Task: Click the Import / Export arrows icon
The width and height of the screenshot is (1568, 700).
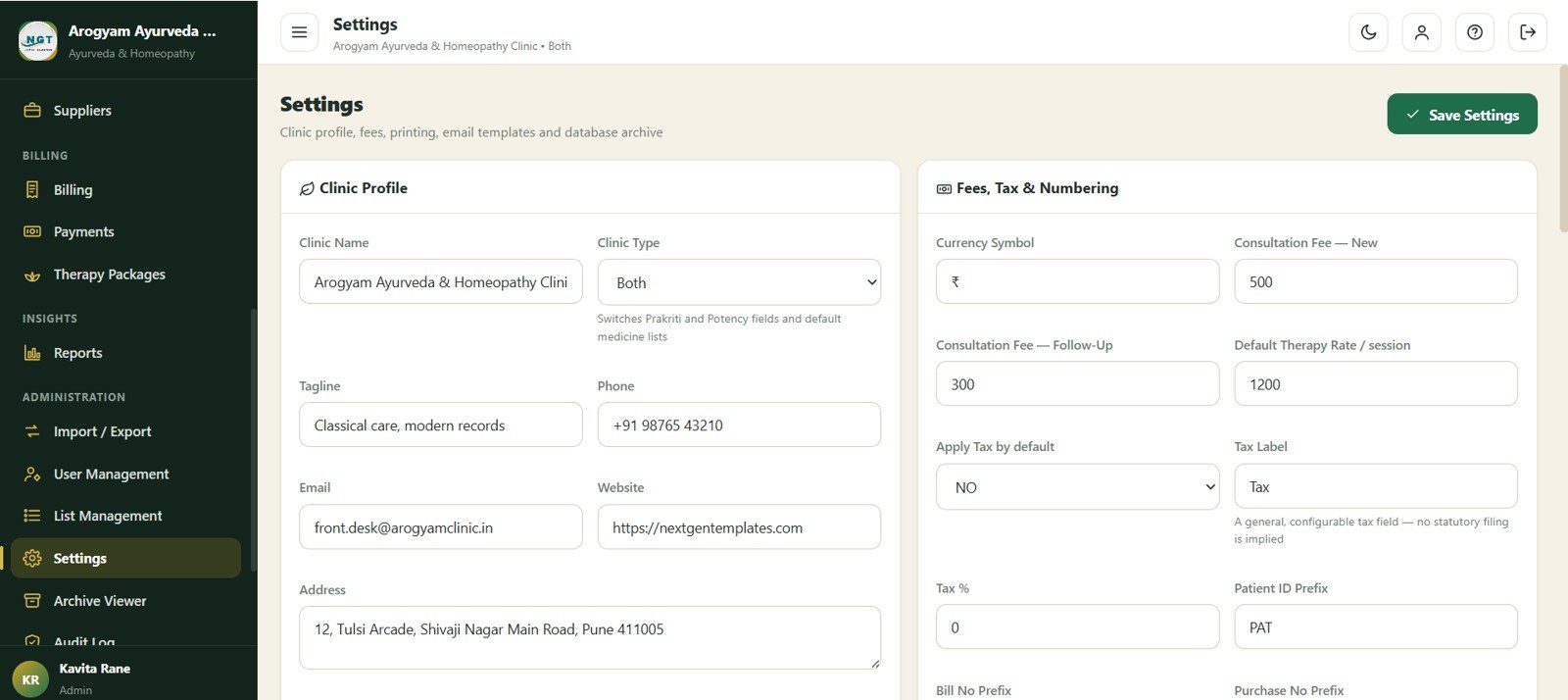Action: [32, 431]
